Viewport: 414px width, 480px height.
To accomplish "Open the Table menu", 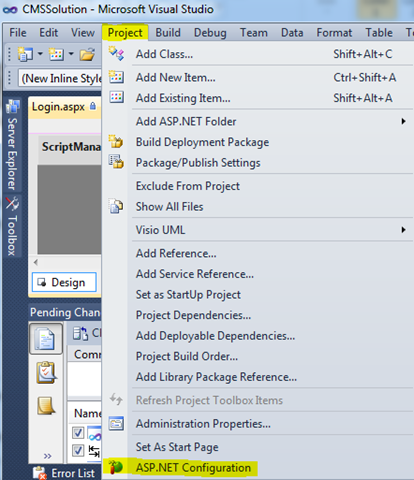I will click(379, 33).
